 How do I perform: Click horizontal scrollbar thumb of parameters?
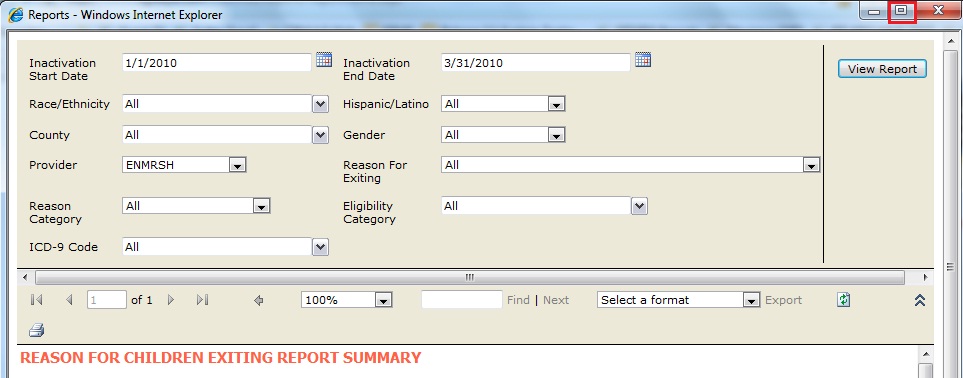[470, 278]
